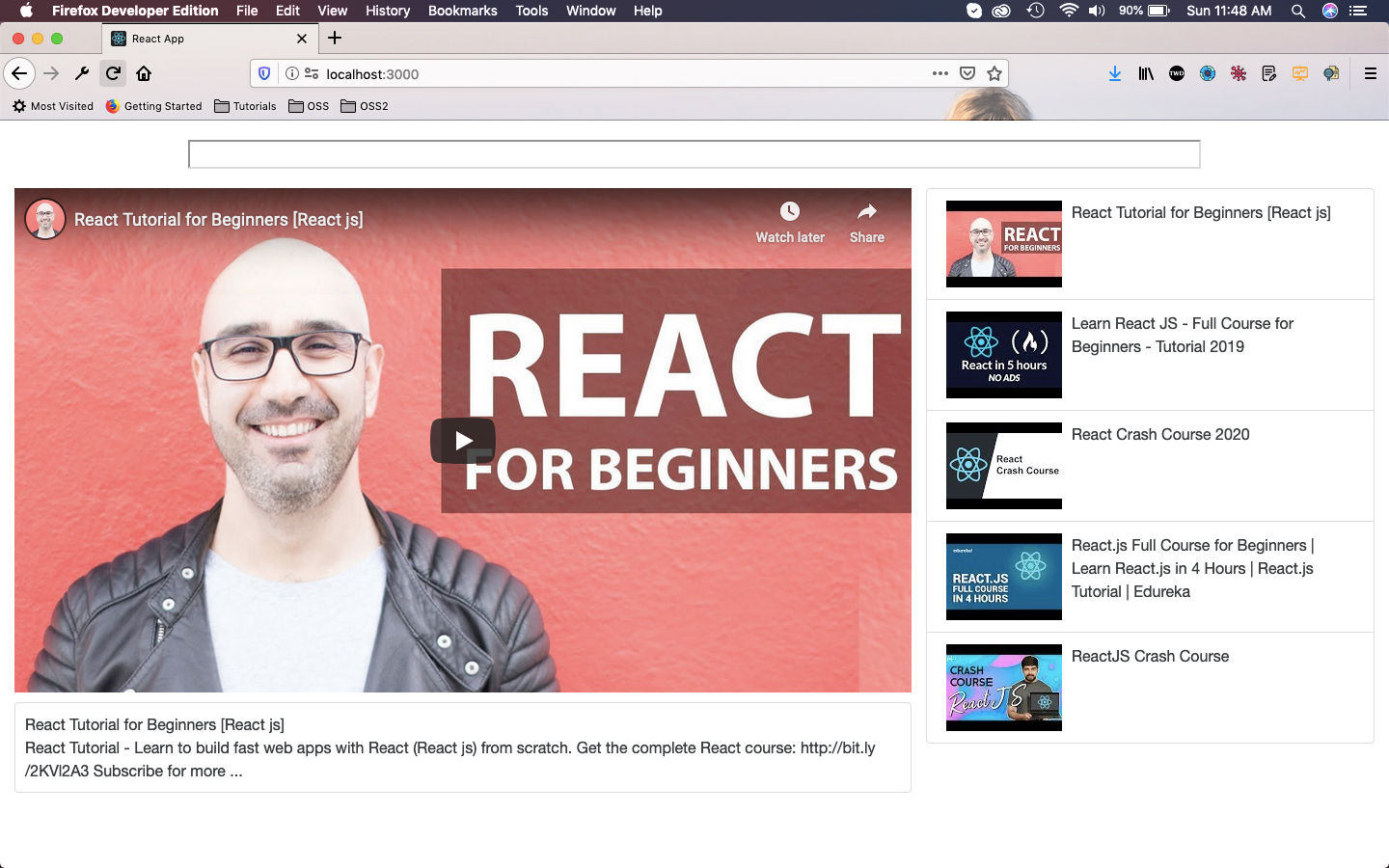Viewport: 1389px width, 868px height.
Task: Click the battery status indicator
Action: click(x=1144, y=11)
